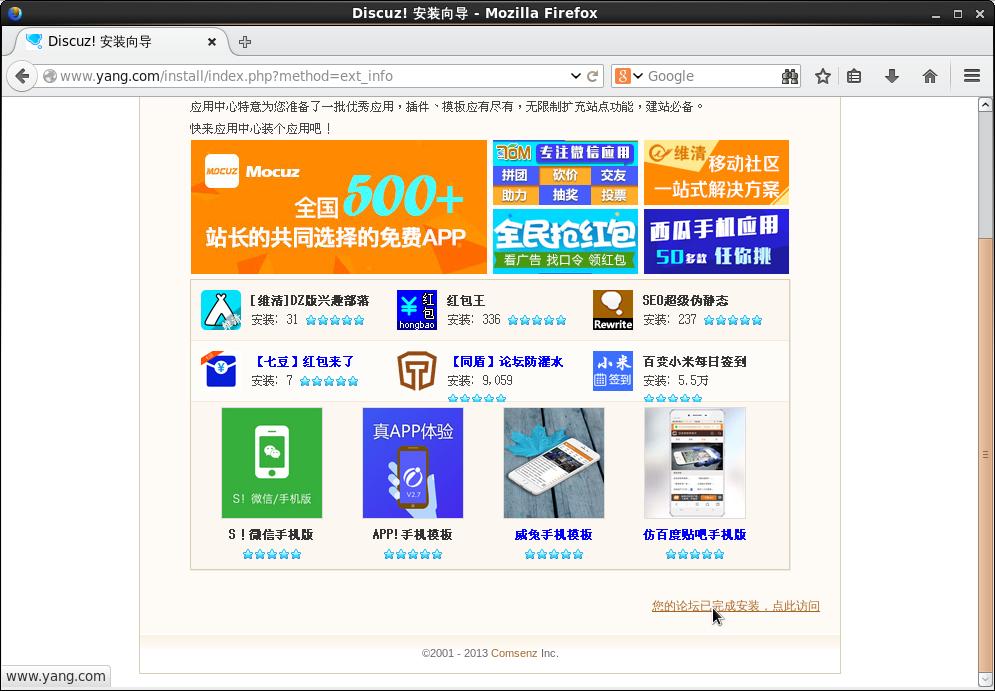Open a new browser tab

(x=245, y=42)
